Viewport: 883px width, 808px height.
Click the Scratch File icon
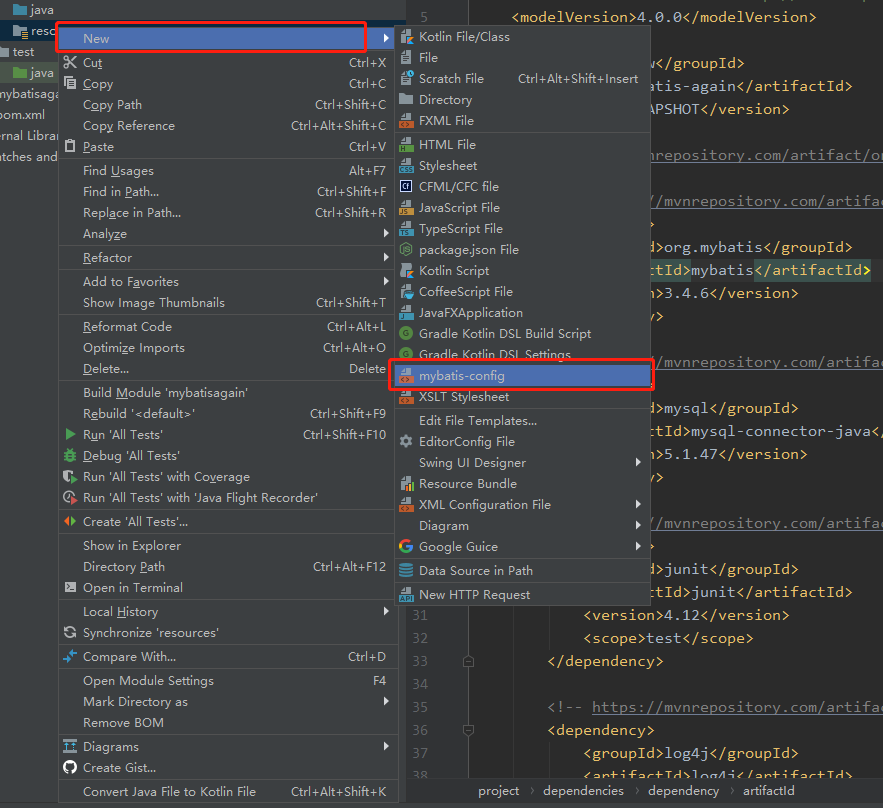(x=406, y=79)
